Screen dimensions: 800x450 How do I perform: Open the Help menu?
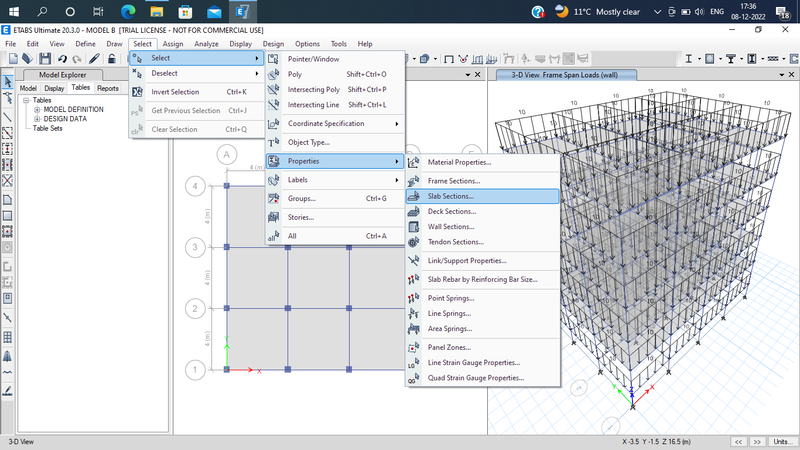coord(365,44)
